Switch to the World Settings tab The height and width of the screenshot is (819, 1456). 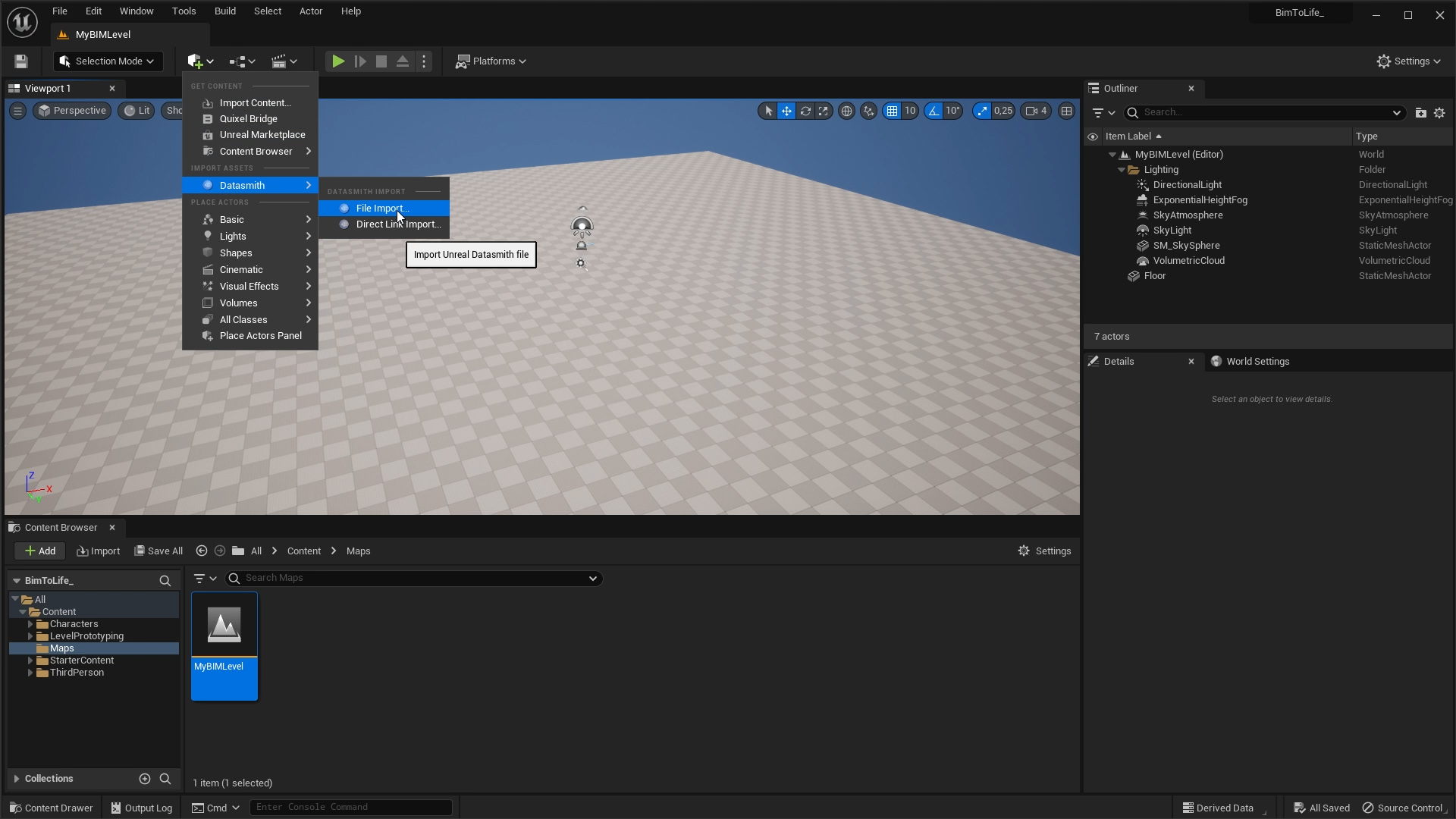click(x=1250, y=362)
